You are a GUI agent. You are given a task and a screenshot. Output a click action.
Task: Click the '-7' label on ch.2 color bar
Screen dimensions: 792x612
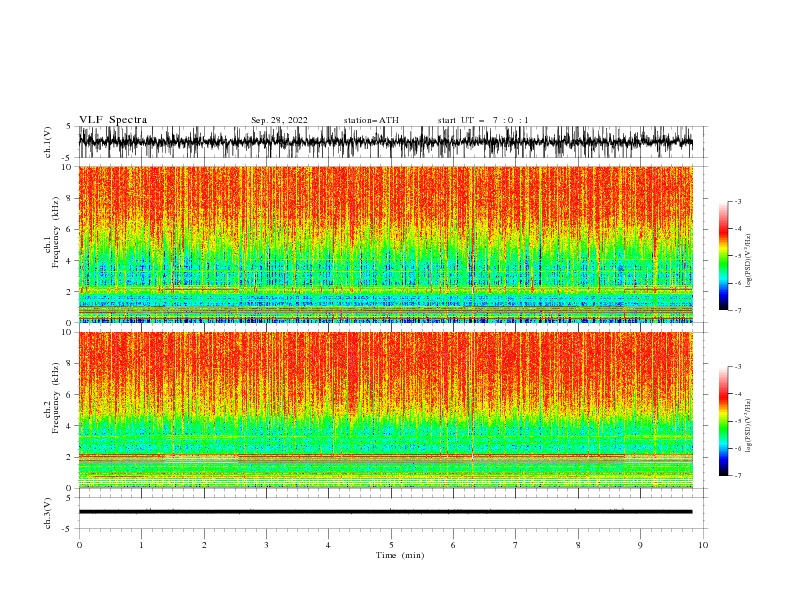click(x=737, y=476)
